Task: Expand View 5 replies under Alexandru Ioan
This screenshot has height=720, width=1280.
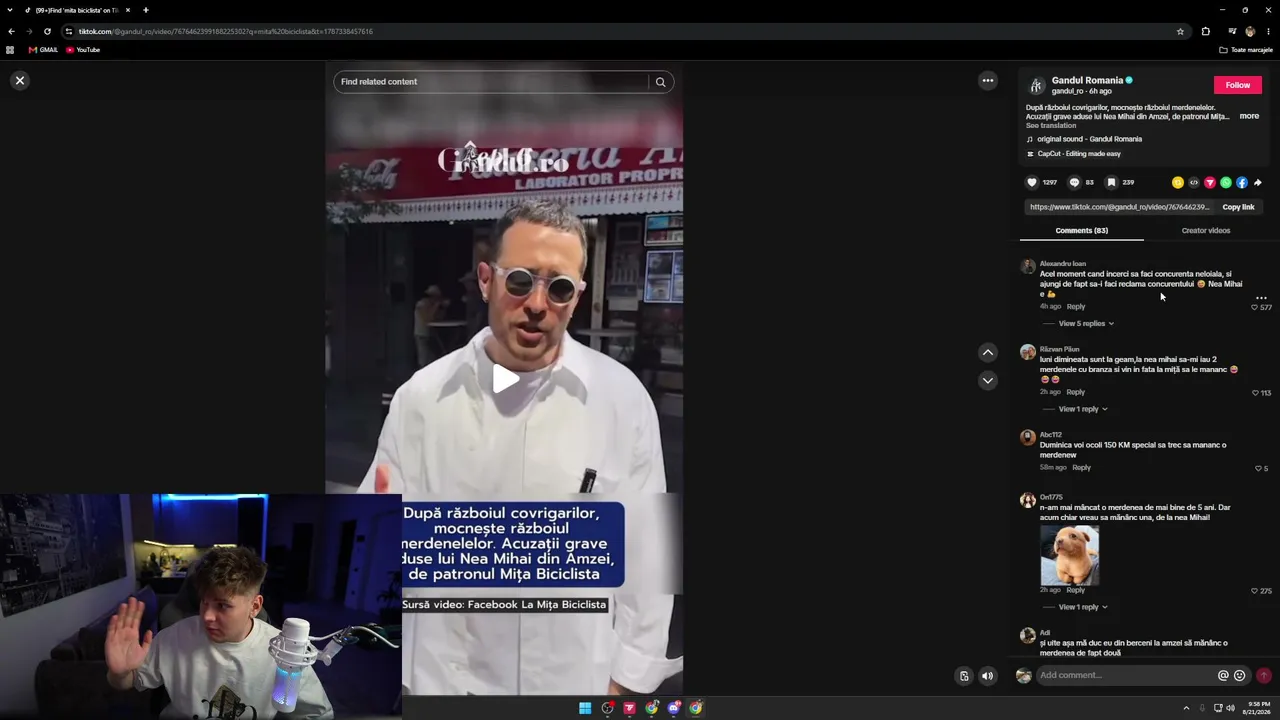Action: (1086, 324)
